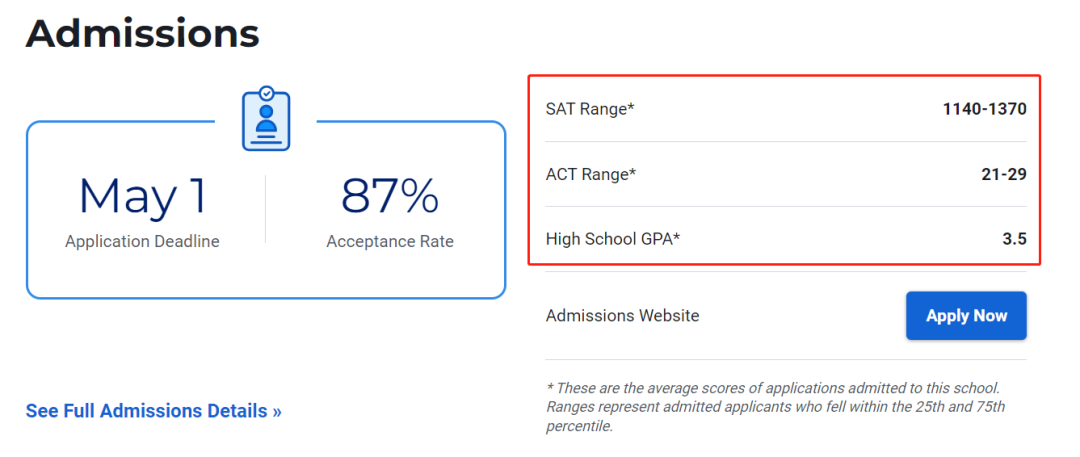Click the Admissions heading
Viewport: 1080px width, 457px height.
pos(143,32)
